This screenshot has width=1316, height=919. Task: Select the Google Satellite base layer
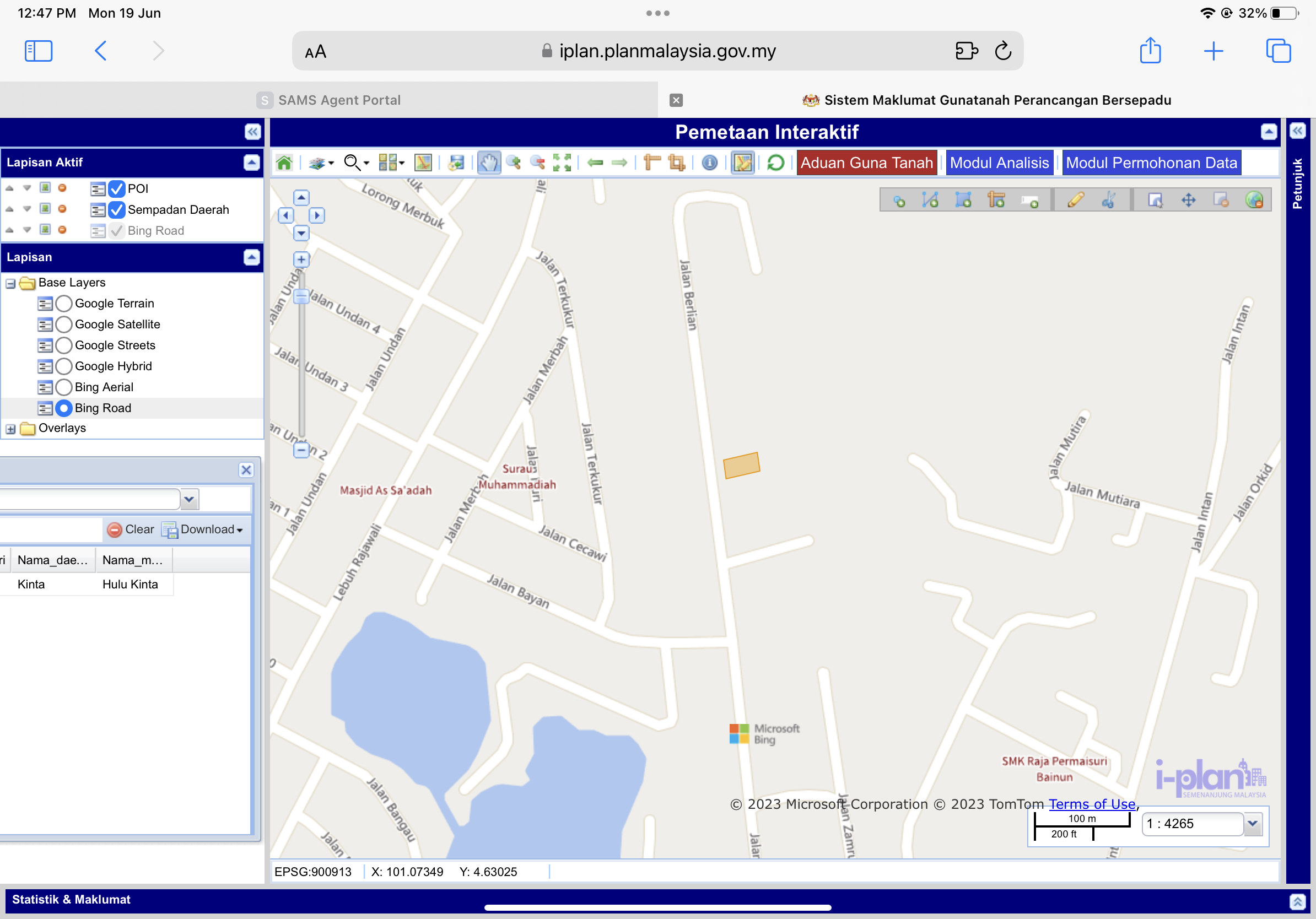(64, 325)
